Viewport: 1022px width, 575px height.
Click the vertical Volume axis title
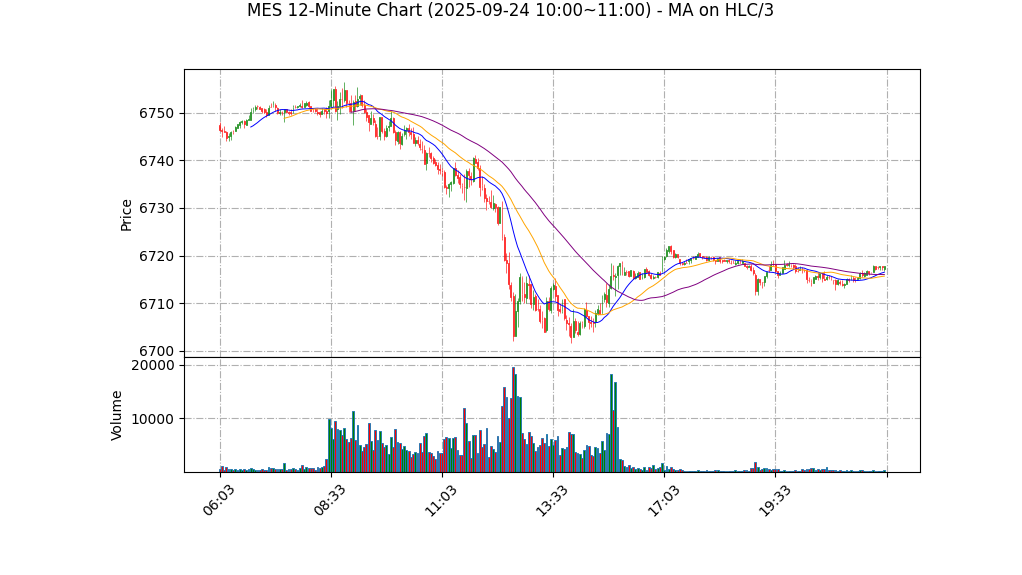click(x=117, y=415)
